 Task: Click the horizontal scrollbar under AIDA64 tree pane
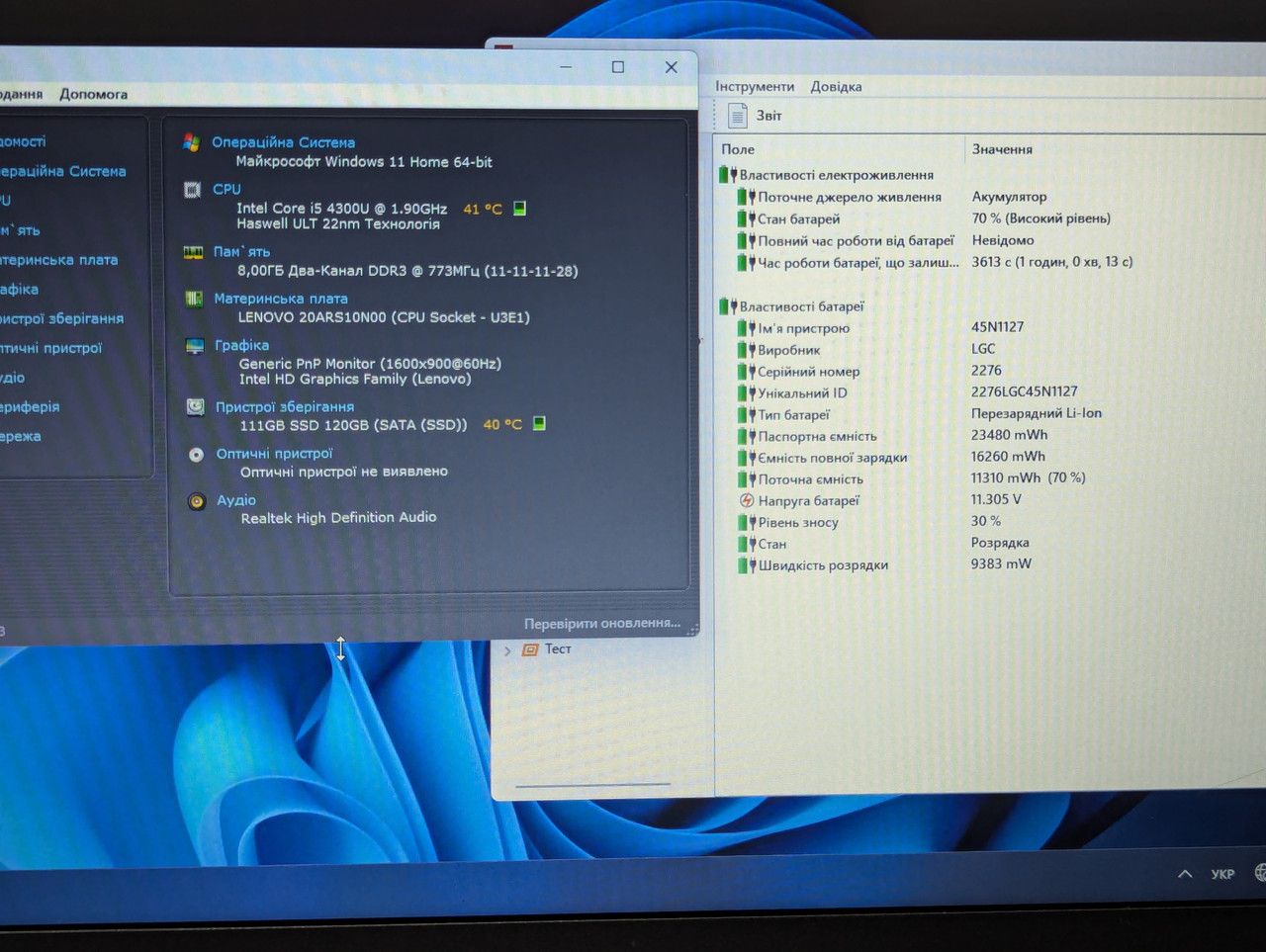click(x=593, y=786)
